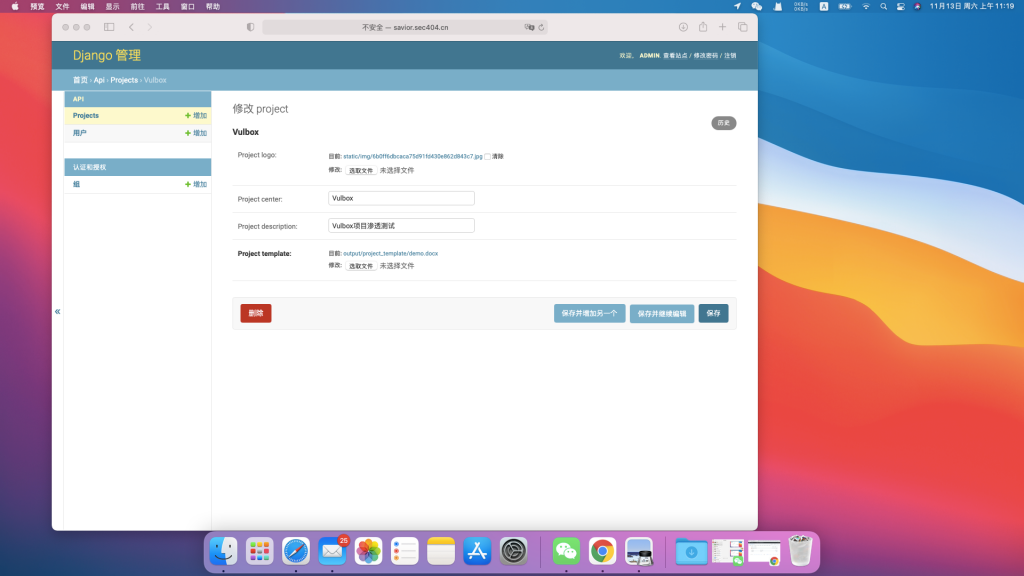Go back with Safari's back arrow
This screenshot has height=576, width=1024.
click(131, 27)
